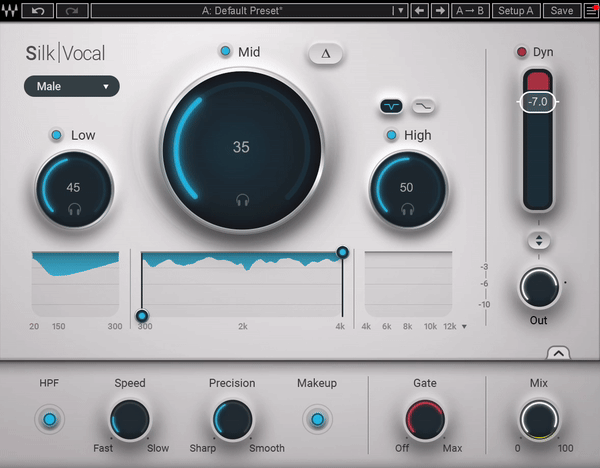Click the 100 label under Mix
600x468 pixels.
(565, 448)
